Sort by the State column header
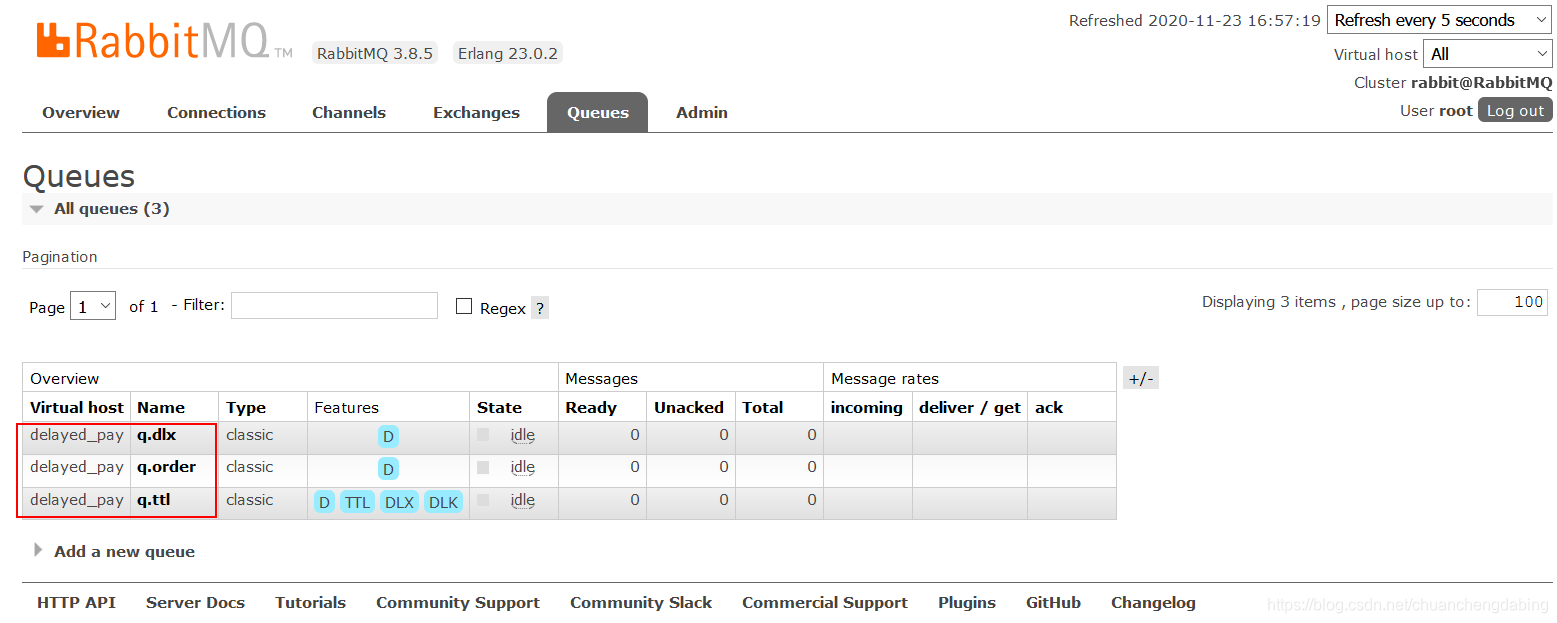 tap(499, 408)
